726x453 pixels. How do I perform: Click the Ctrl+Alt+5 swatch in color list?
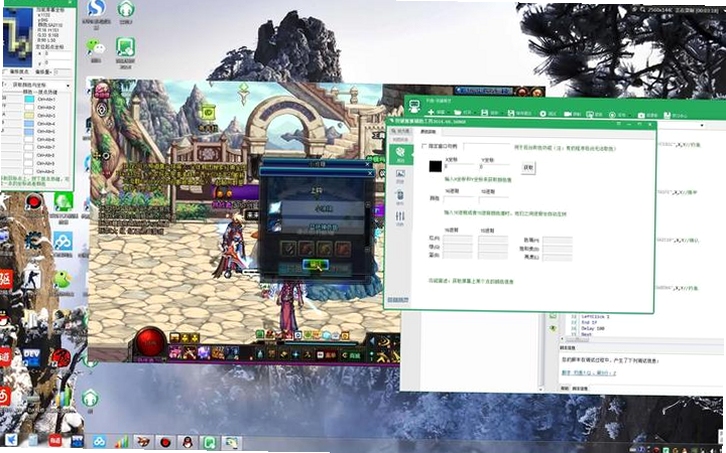[29, 132]
